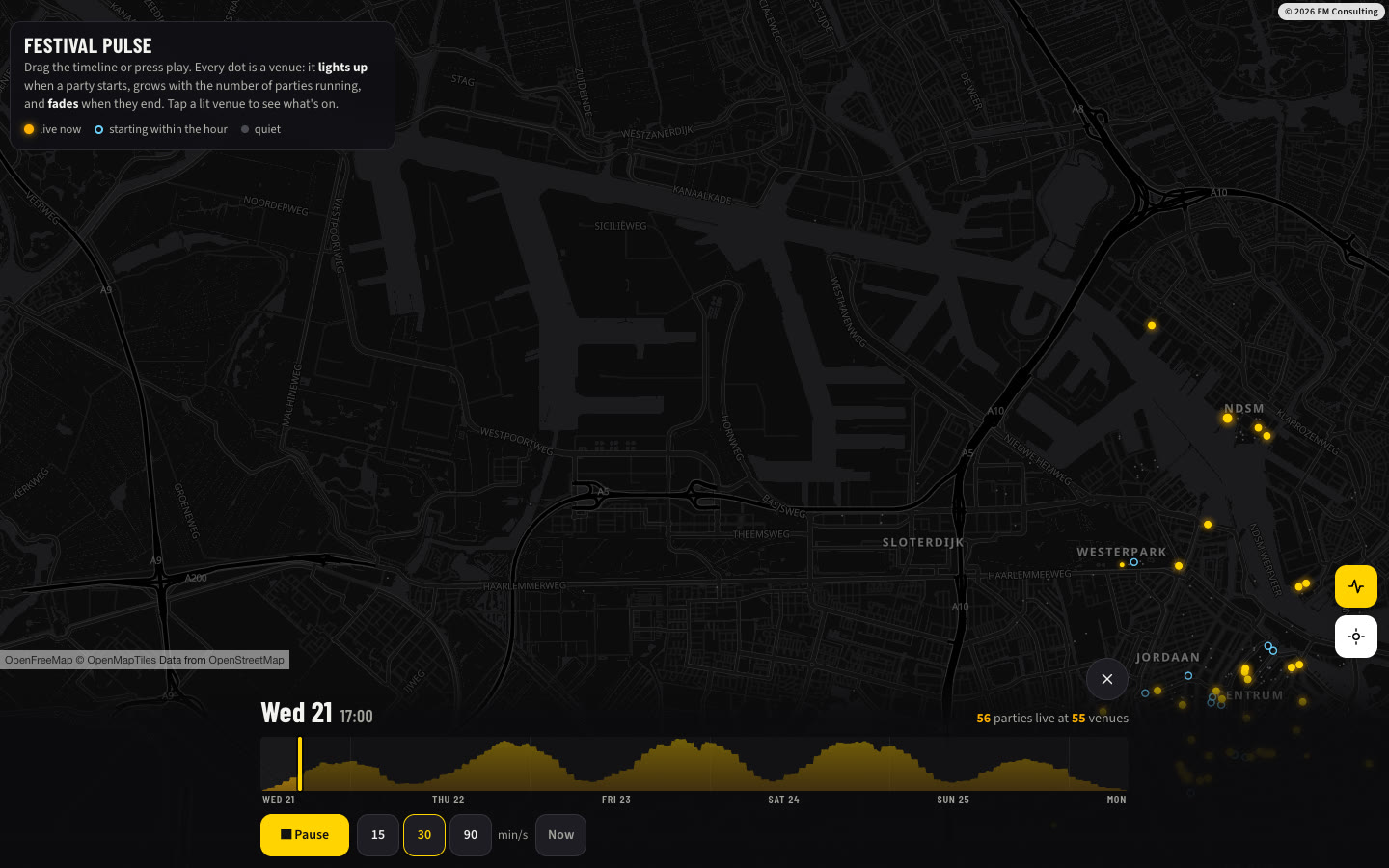Viewport: 1389px width, 868px height.
Task: Pause the timeline playback
Action: tap(305, 835)
